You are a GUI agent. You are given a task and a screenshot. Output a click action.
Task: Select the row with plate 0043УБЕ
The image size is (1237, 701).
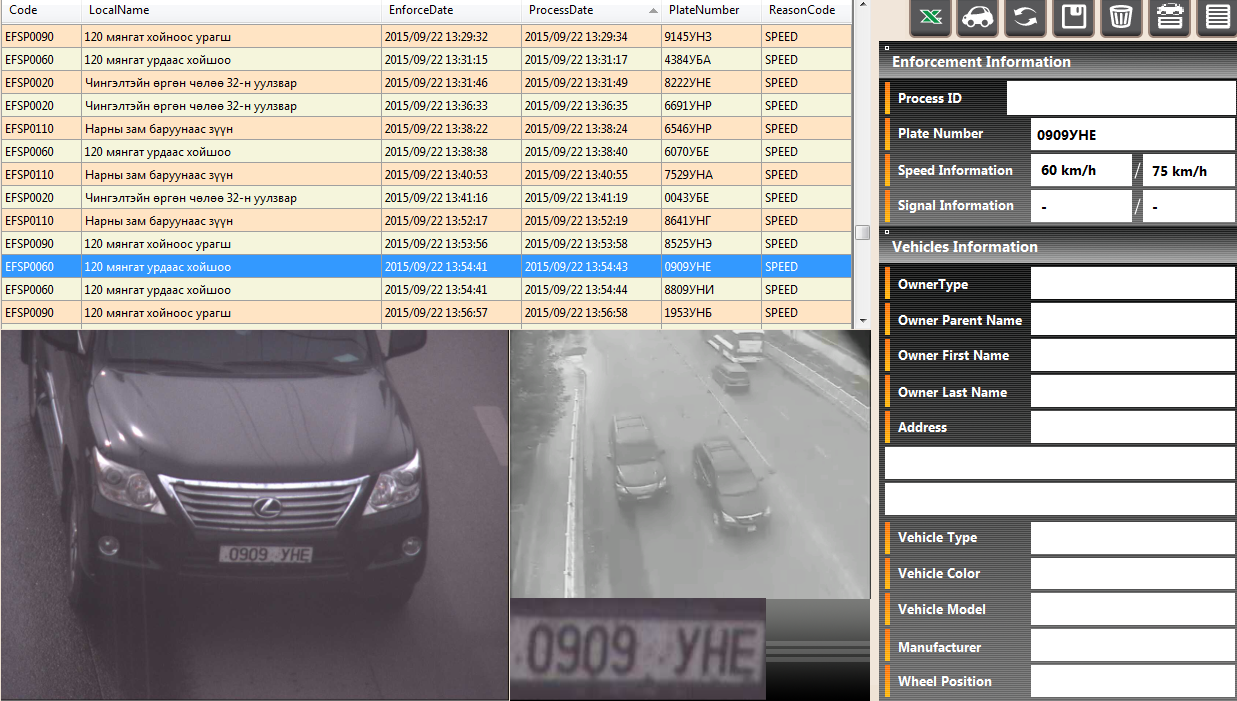coord(426,198)
